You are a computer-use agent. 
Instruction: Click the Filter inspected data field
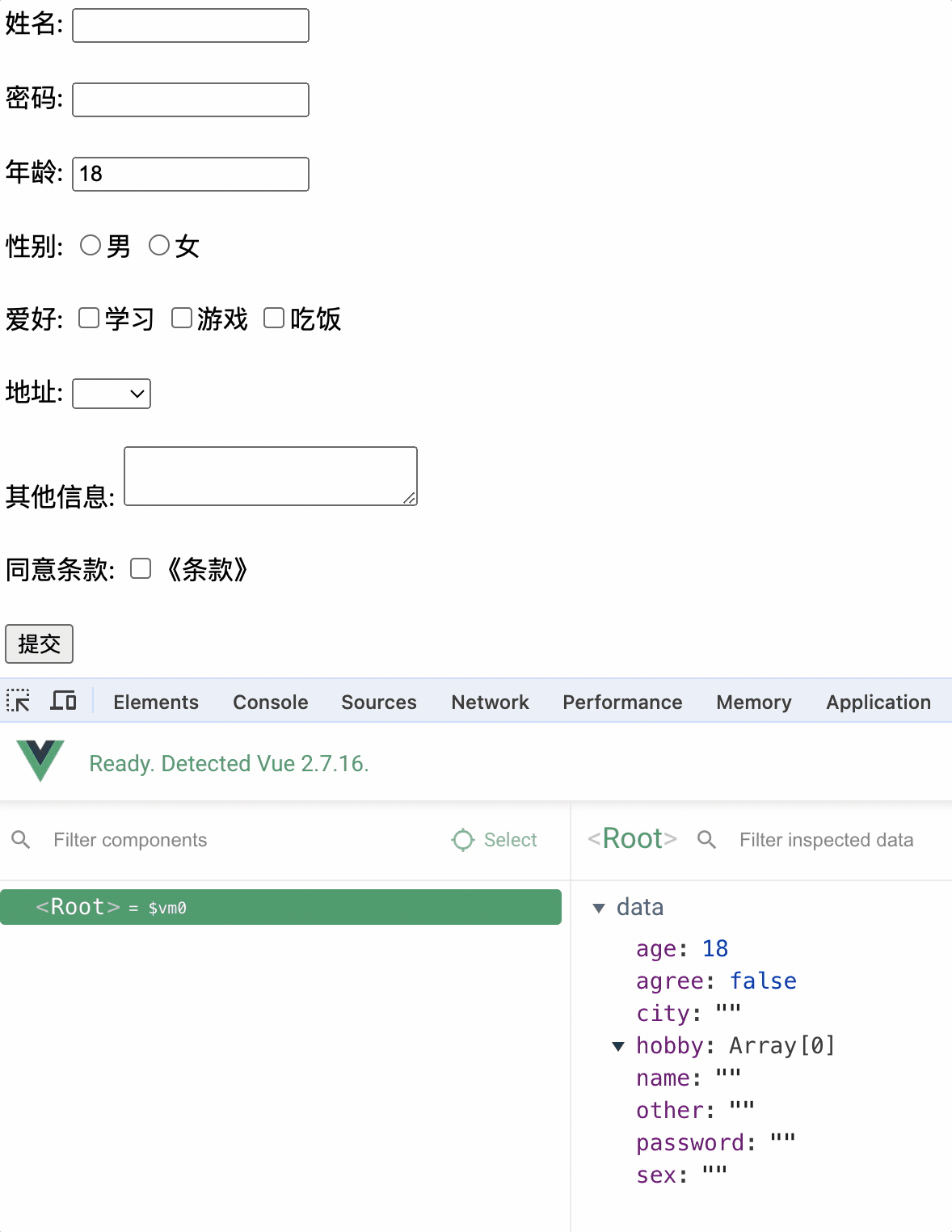(x=827, y=840)
